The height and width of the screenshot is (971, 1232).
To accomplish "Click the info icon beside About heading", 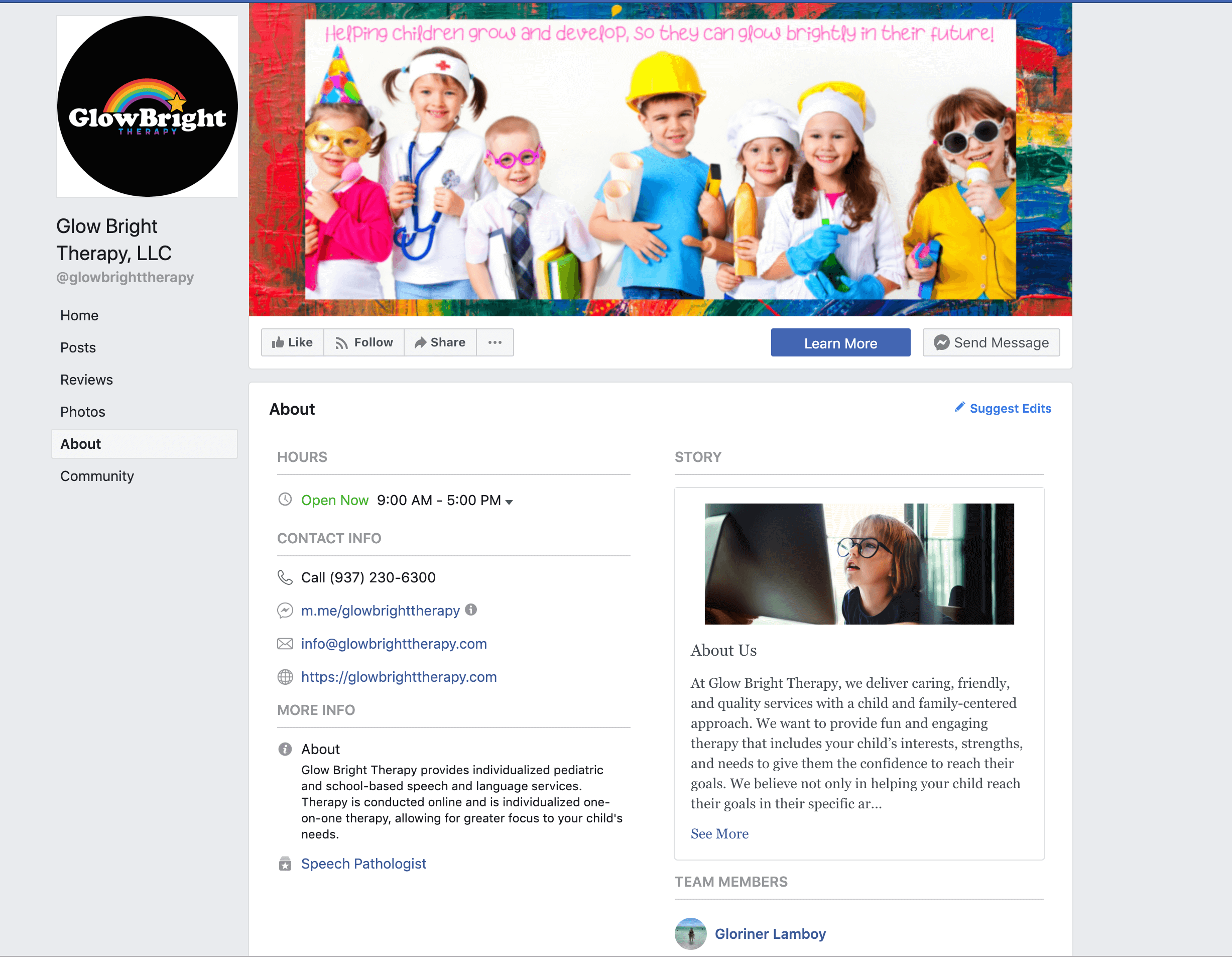I will [x=285, y=749].
